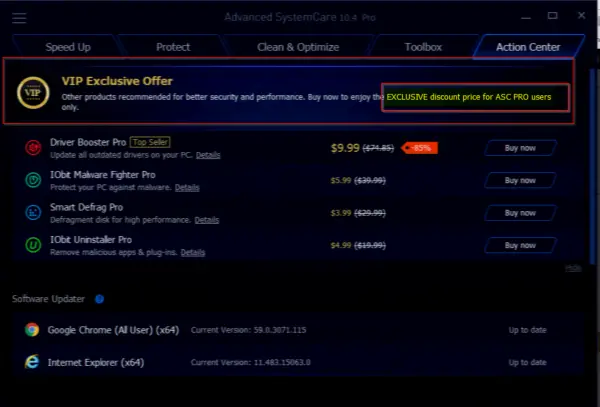Viewport: 600px width, 407px height.
Task: Click Advanced SystemCare window title text
Action: click(x=300, y=17)
